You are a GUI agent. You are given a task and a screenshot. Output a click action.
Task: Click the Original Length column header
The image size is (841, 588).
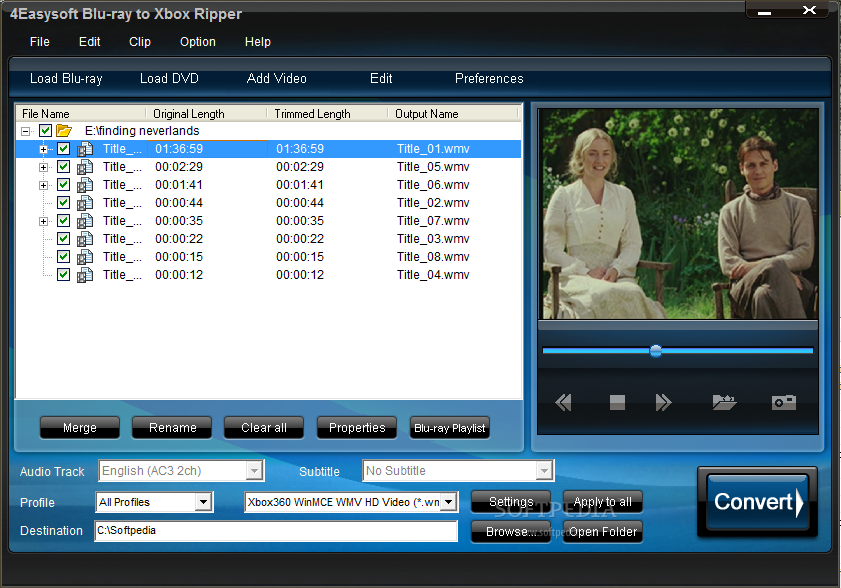point(206,114)
